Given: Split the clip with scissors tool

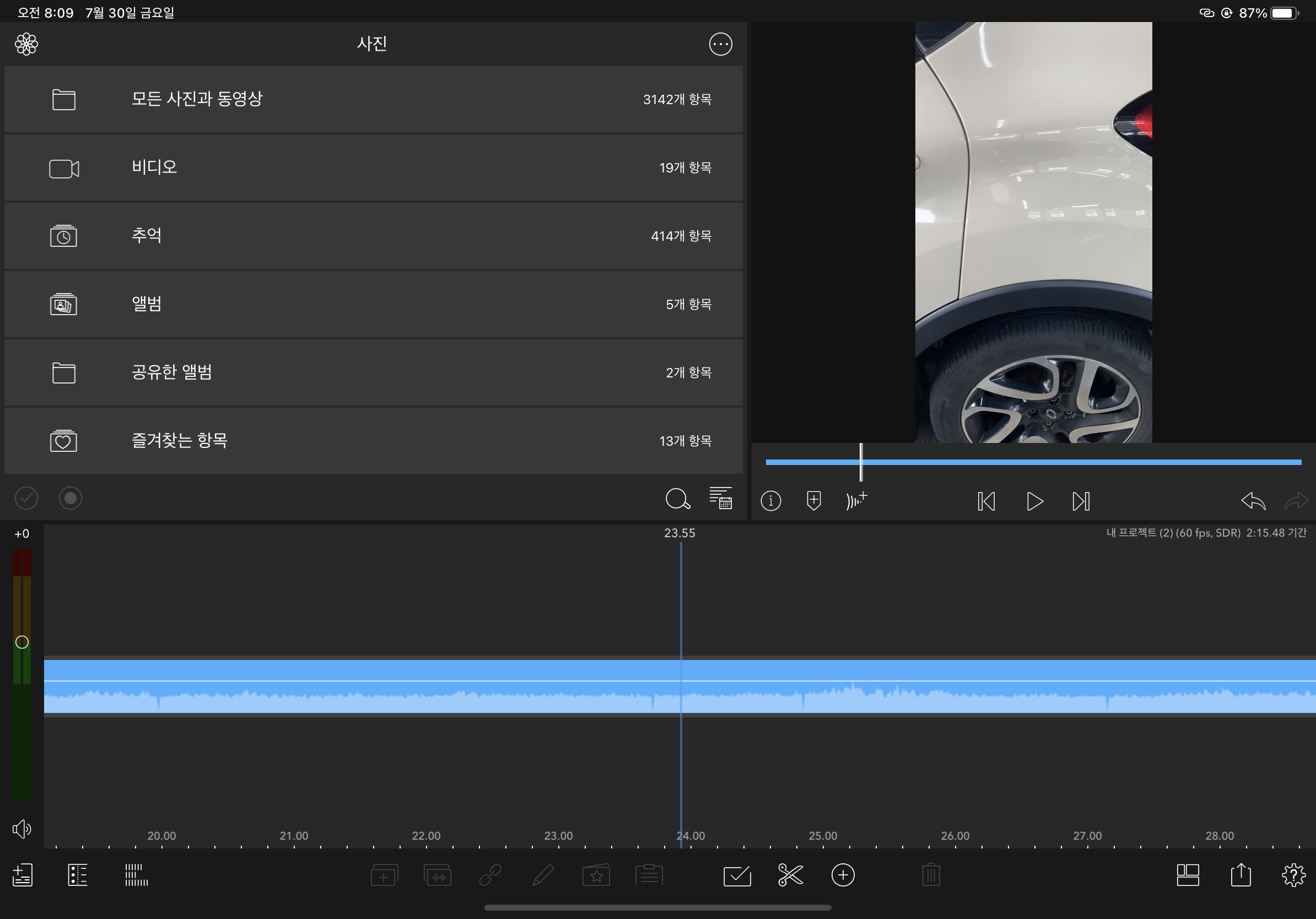Looking at the screenshot, I should tap(790, 875).
